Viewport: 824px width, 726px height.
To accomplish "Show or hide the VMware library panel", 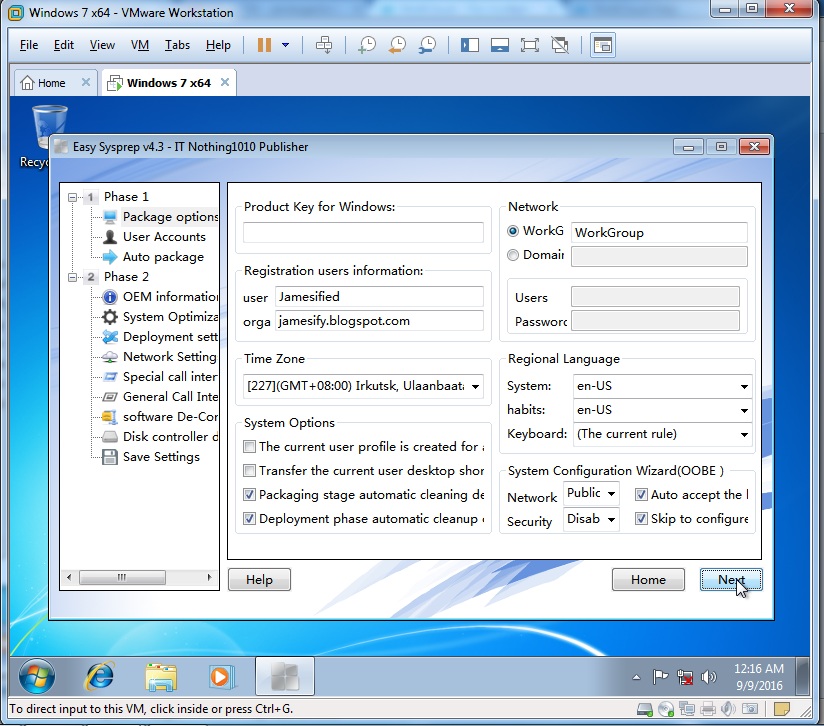I will pos(469,45).
